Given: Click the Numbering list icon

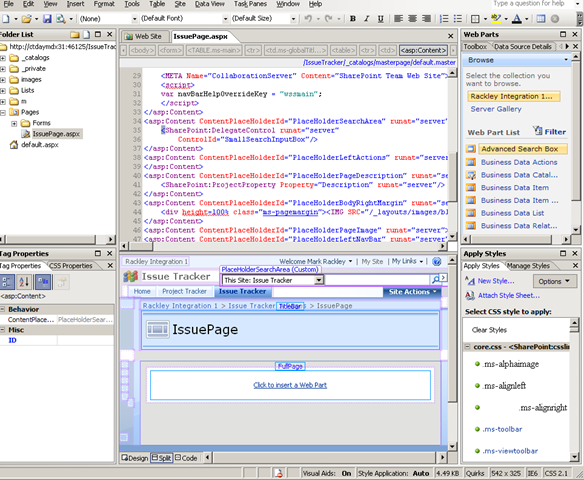Looking at the screenshot, I should [444, 19].
